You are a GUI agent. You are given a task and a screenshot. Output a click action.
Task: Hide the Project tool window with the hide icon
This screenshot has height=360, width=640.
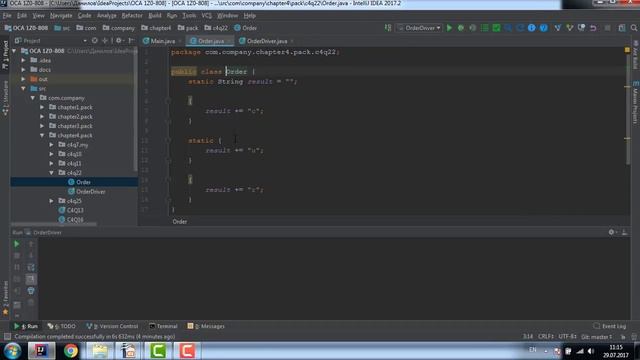(x=131, y=40)
